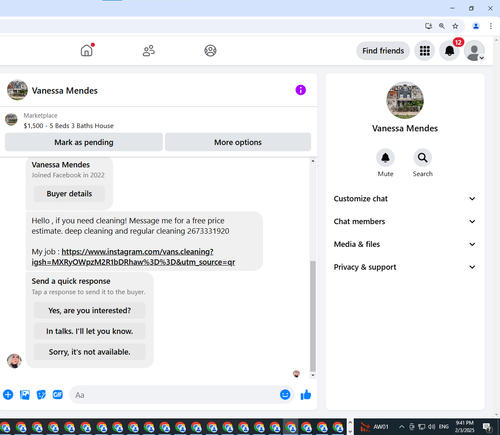Click the Mark as pending button
This screenshot has width=500, height=435.
coord(84,142)
